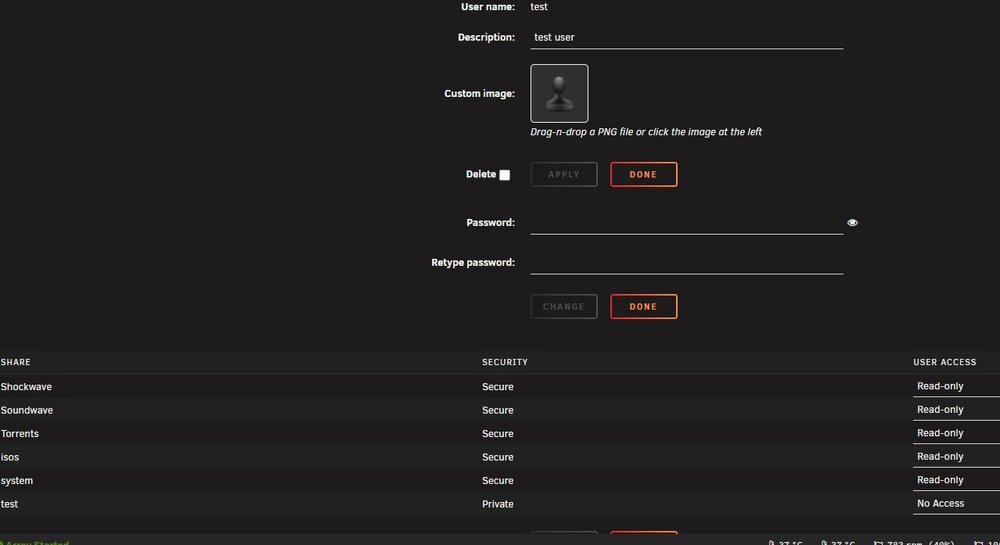Click DONE next to CHANGE

click(x=643, y=307)
